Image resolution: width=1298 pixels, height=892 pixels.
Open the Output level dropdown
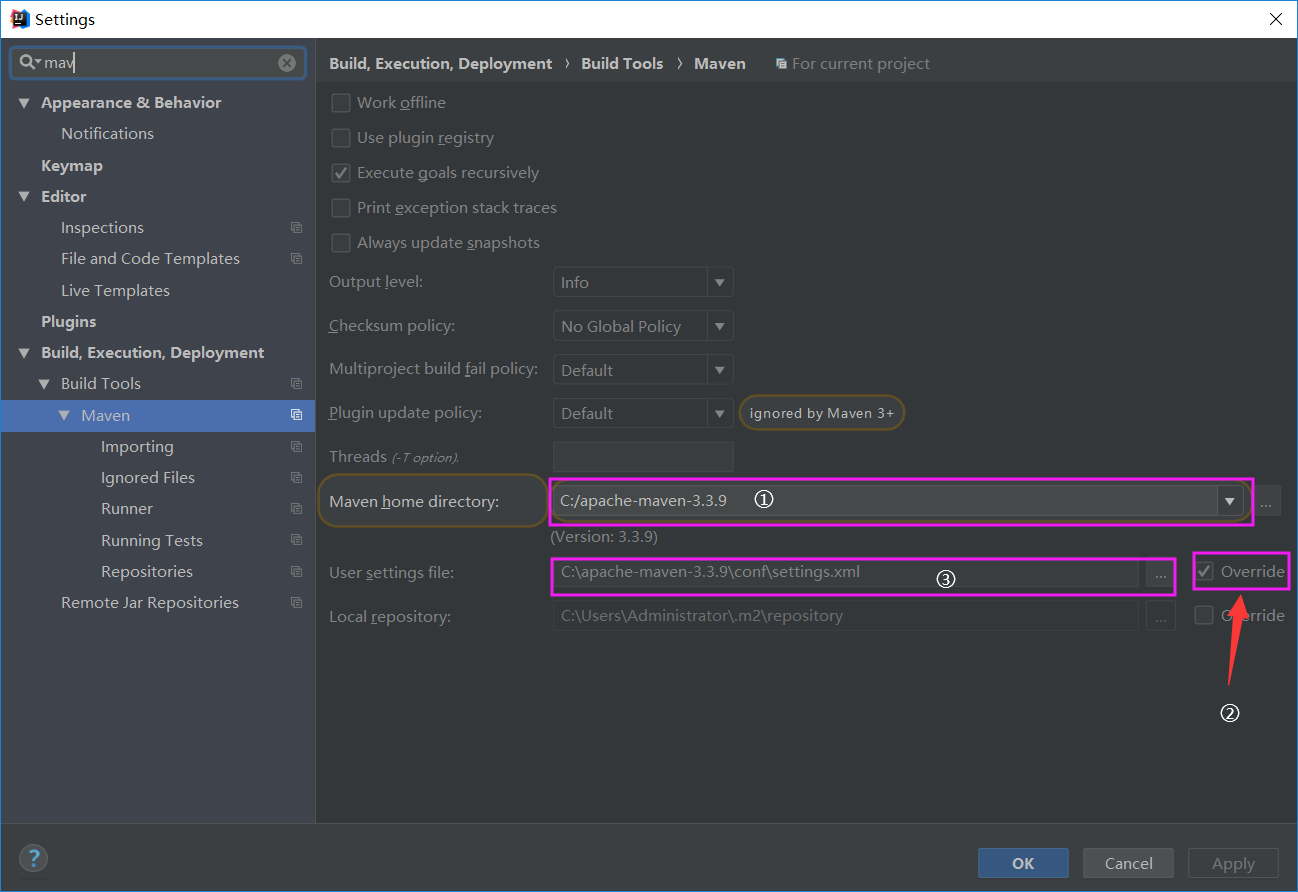point(719,283)
